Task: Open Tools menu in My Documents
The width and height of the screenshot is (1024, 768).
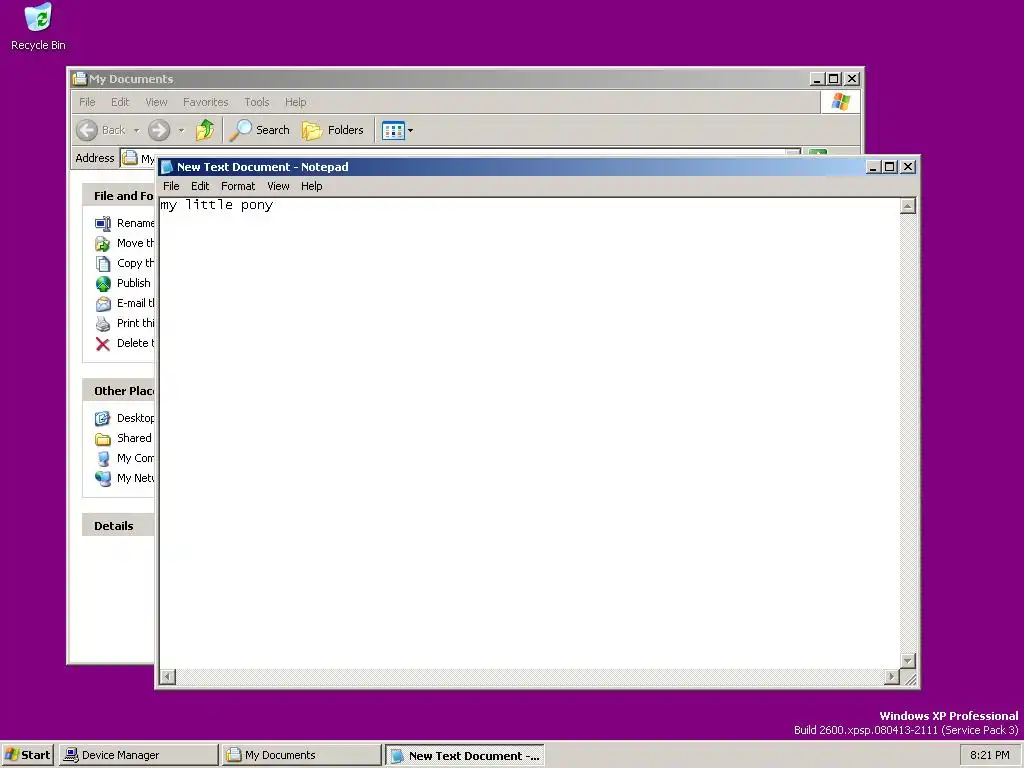Action: point(257,102)
